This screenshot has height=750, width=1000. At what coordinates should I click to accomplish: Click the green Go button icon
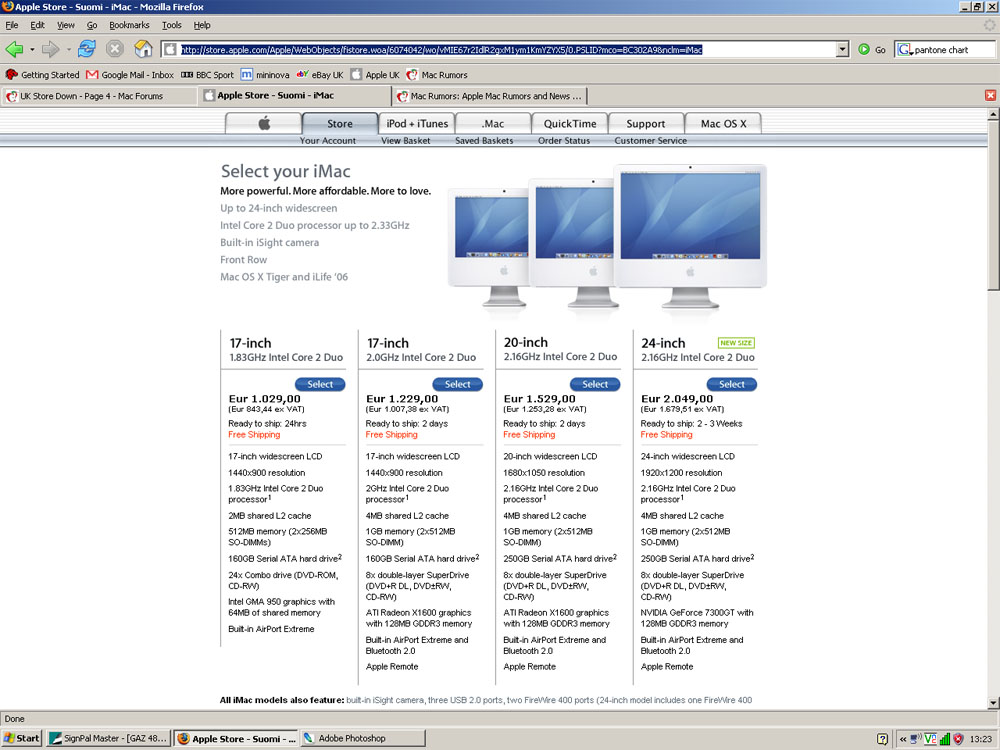tap(864, 49)
